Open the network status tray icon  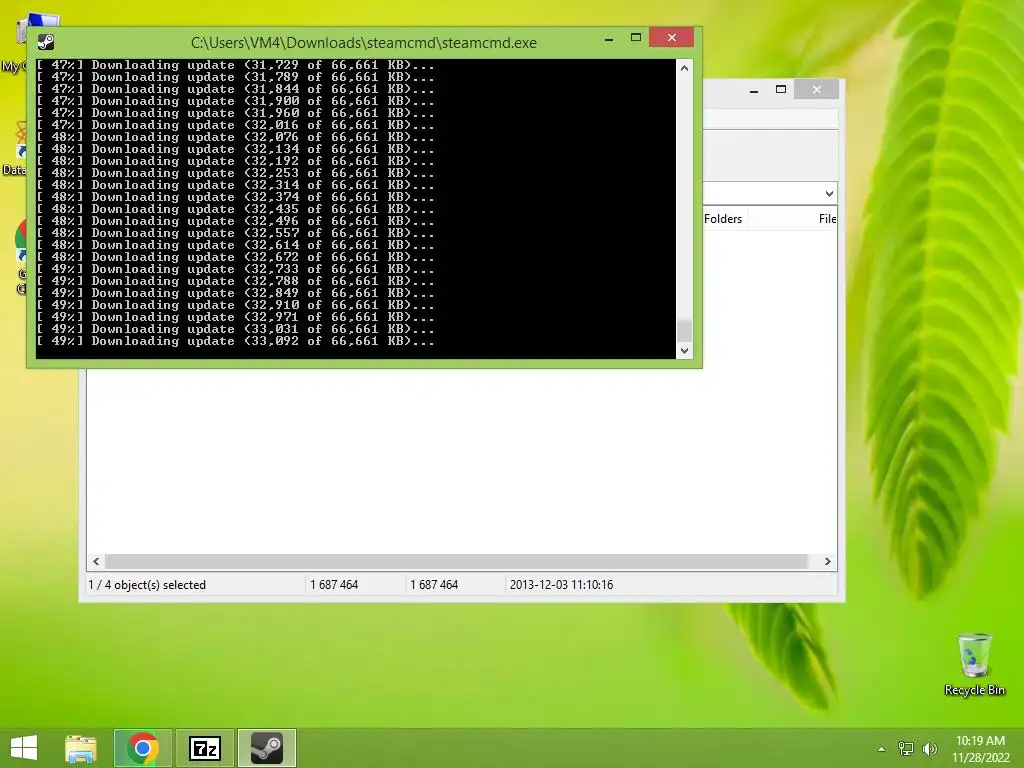[906, 748]
